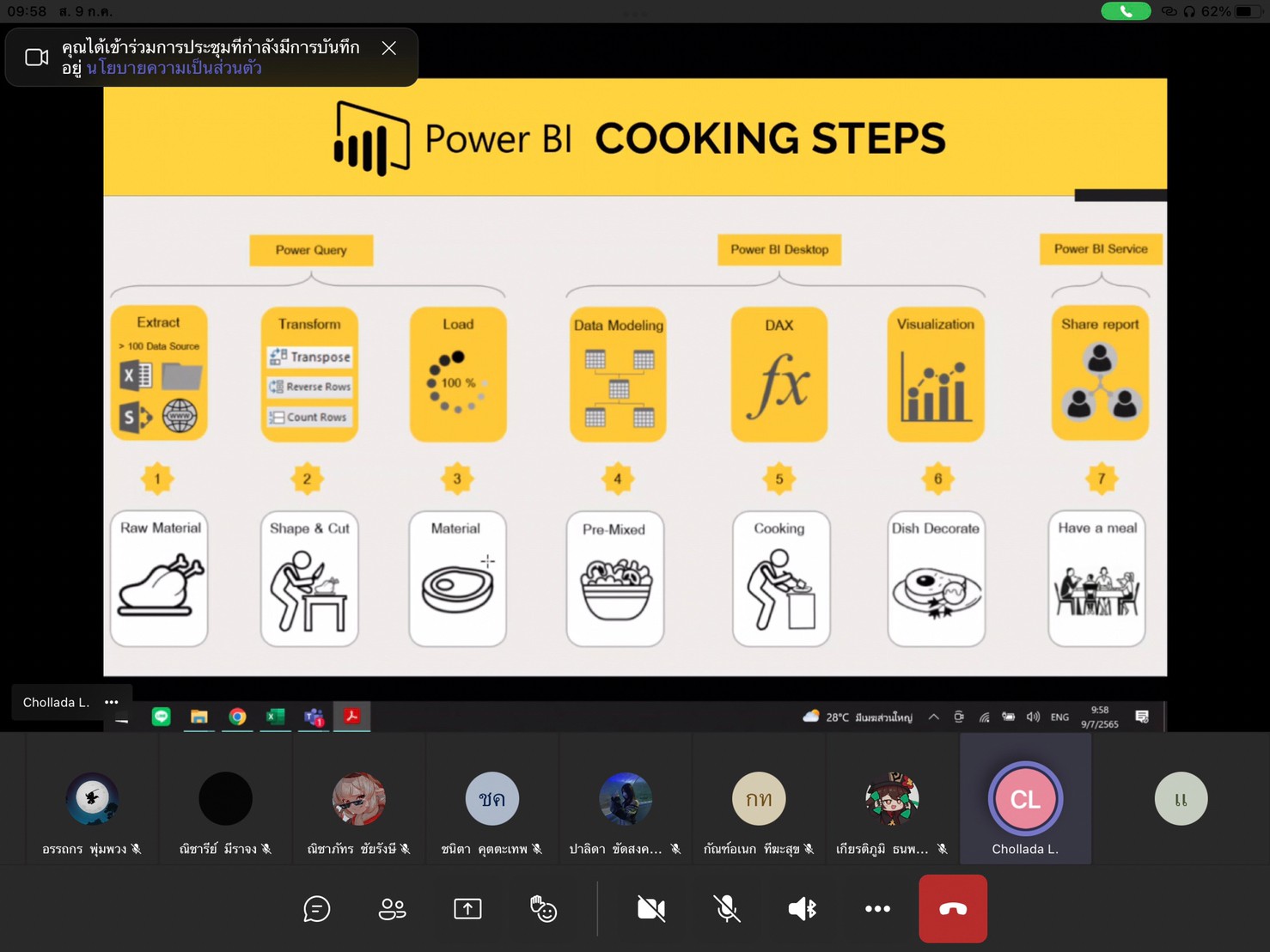Select ปาลิดา participant tile
Viewport: 1270px width, 952px height.
[x=625, y=799]
